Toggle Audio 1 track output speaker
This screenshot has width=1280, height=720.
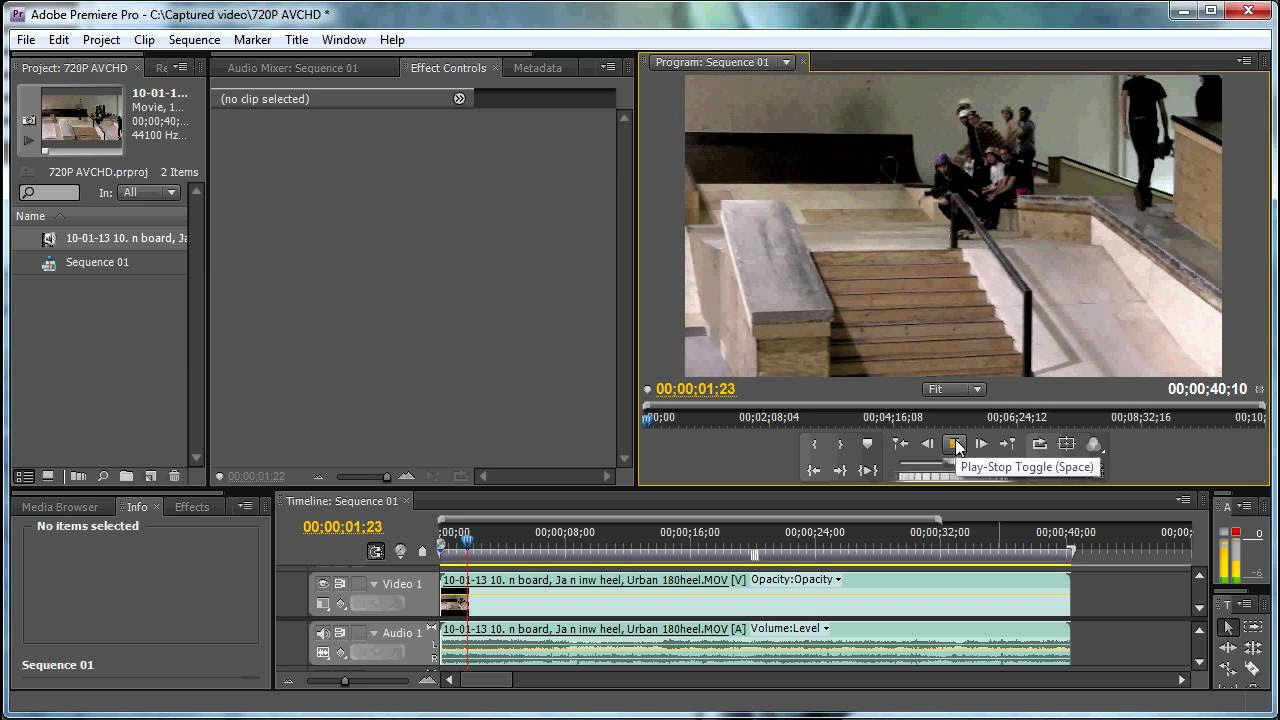323,633
